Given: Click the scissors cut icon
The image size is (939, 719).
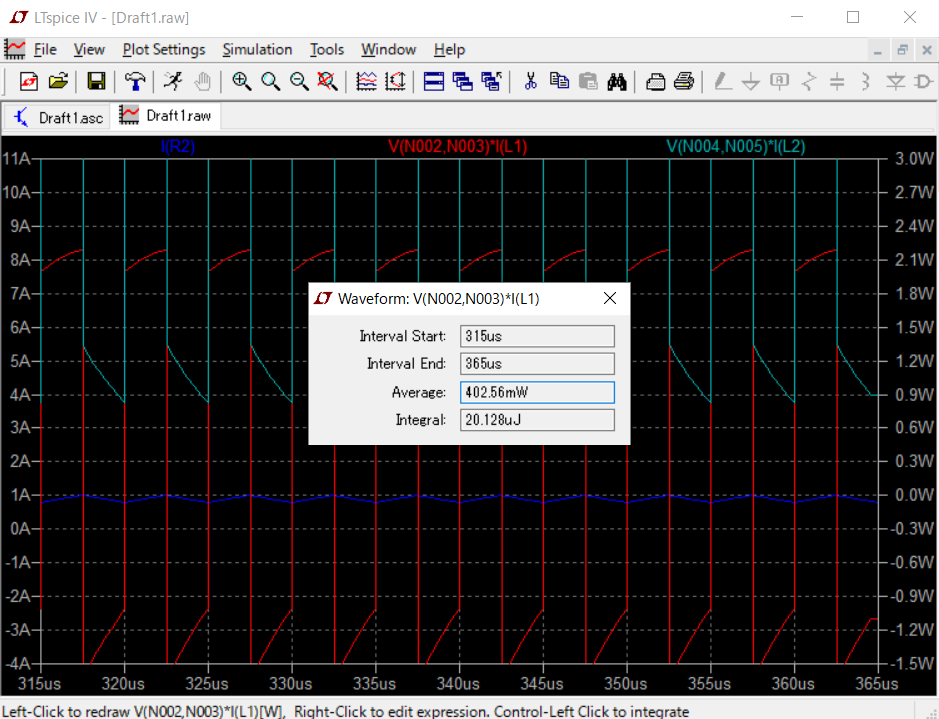Looking at the screenshot, I should (x=530, y=81).
